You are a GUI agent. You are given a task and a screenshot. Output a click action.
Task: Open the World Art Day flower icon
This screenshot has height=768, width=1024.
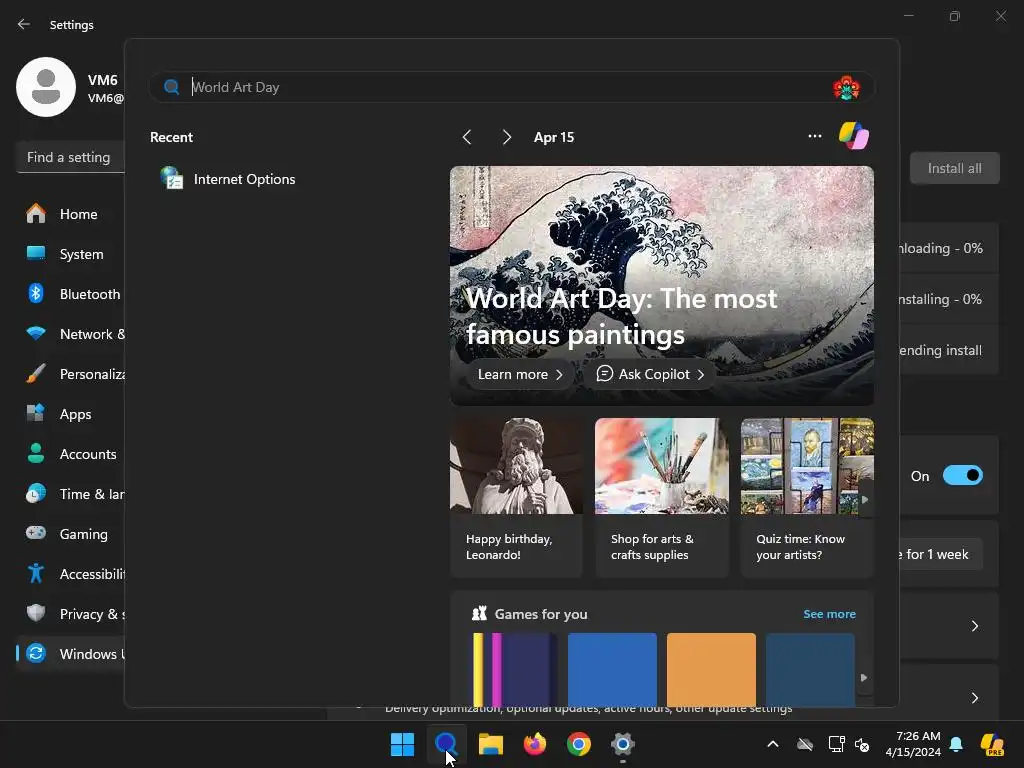(x=846, y=88)
